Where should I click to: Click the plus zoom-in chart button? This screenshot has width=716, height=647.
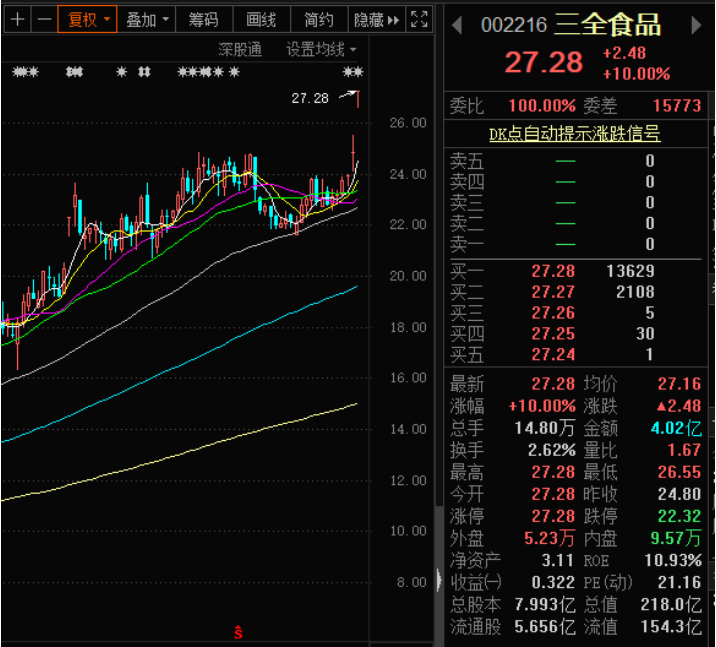coord(17,19)
